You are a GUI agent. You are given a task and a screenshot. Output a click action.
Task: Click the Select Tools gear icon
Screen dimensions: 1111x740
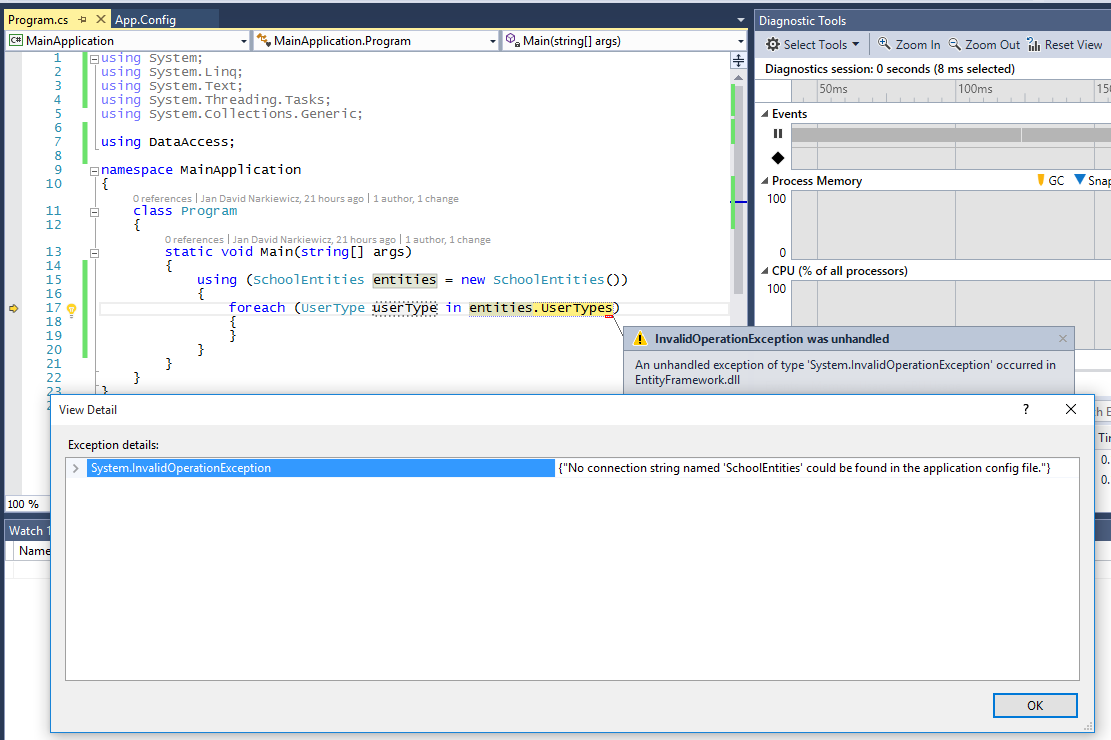coord(772,44)
